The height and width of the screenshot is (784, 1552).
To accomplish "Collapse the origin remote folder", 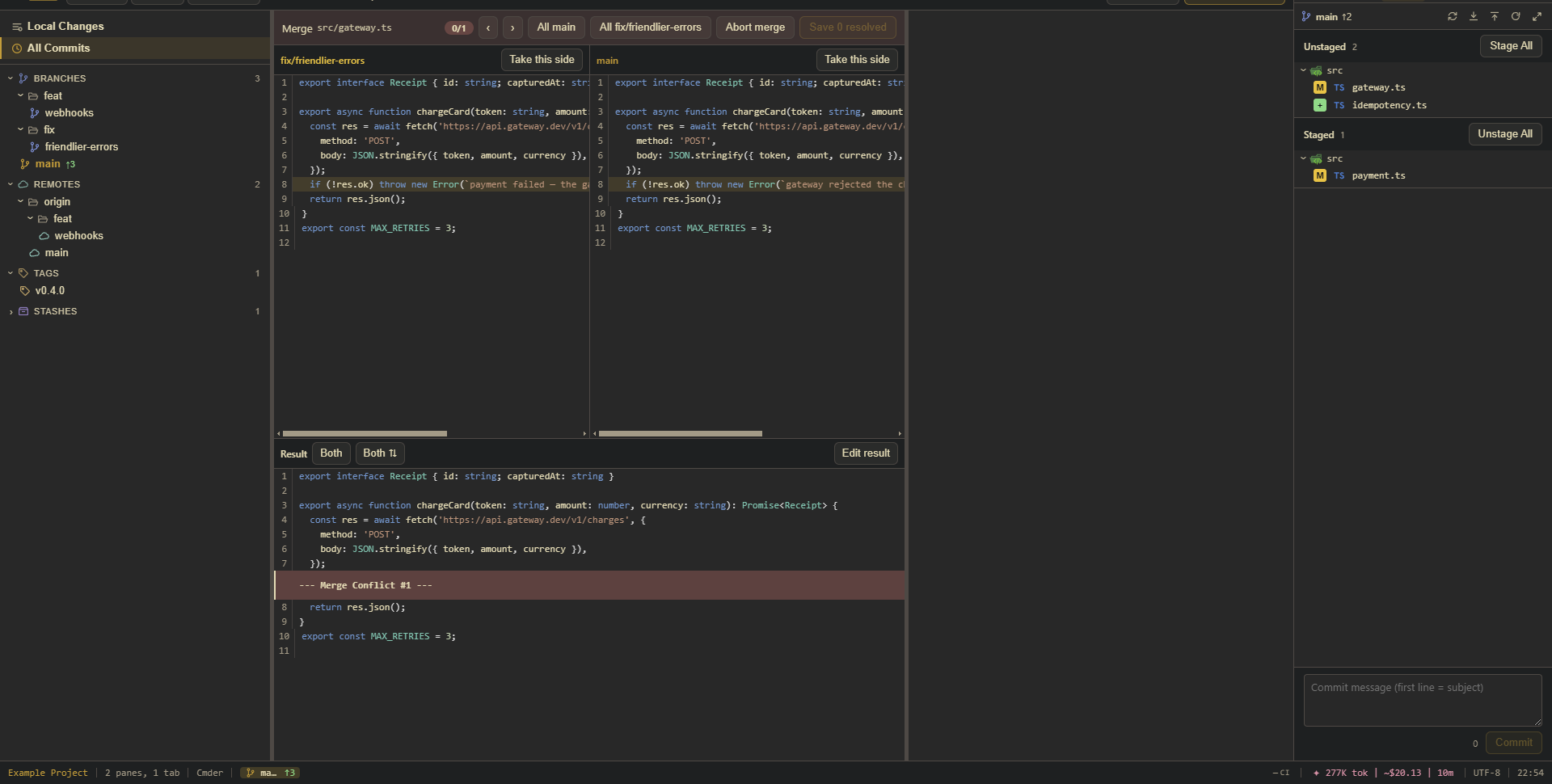I will point(20,201).
